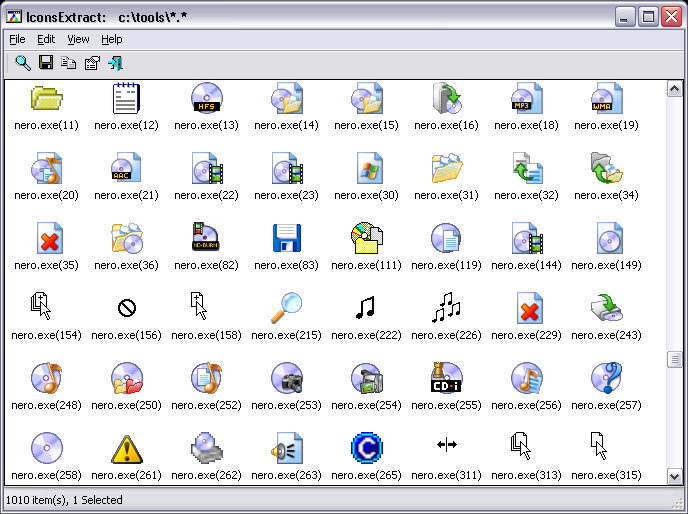Screen dimensions: 688x514
Task: Select the HFS disc icon nero.exe(13)
Action: point(206,98)
